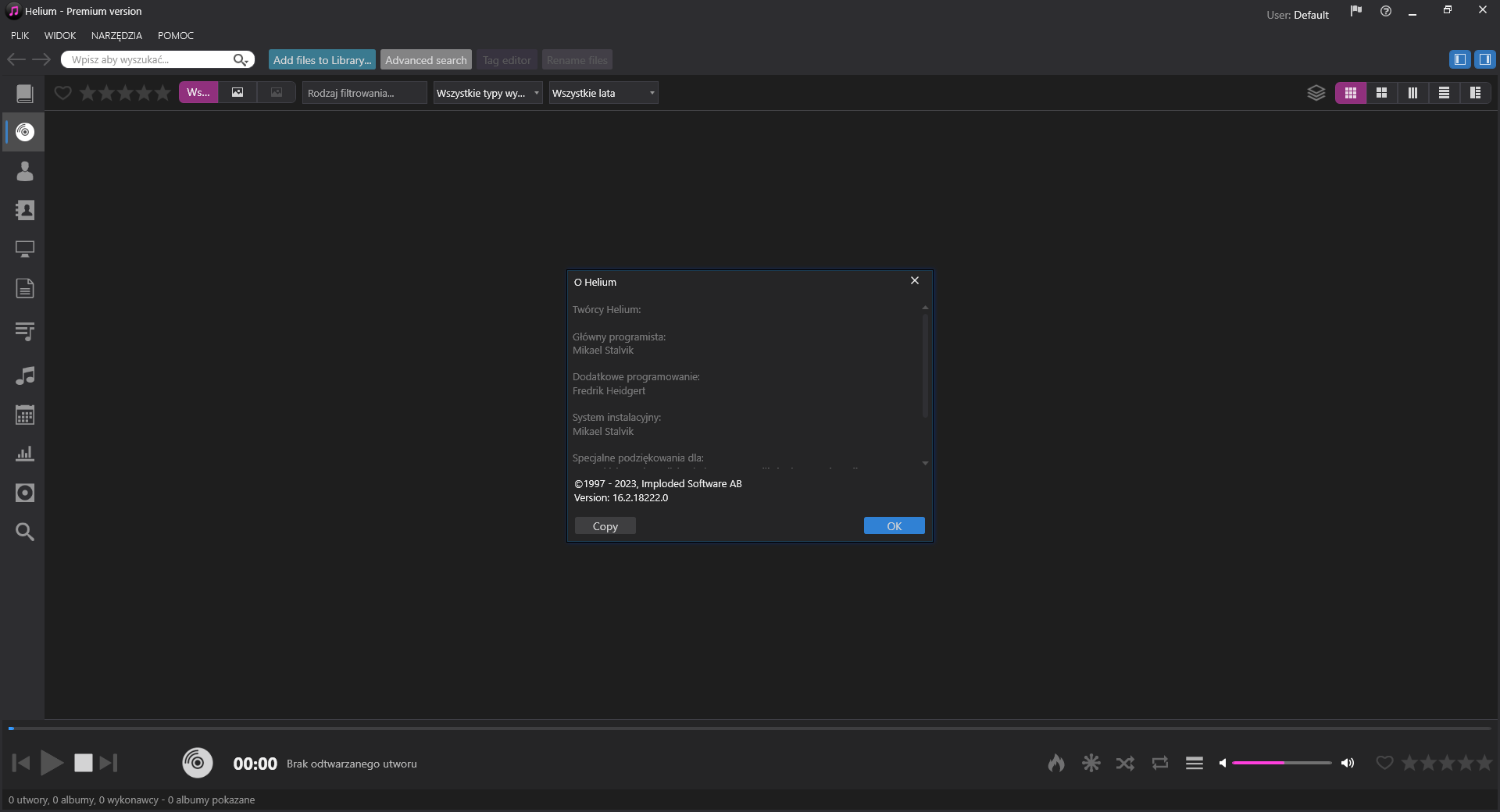The height and width of the screenshot is (812, 1500).
Task: Click the flame icon in player bar
Action: point(1056,763)
